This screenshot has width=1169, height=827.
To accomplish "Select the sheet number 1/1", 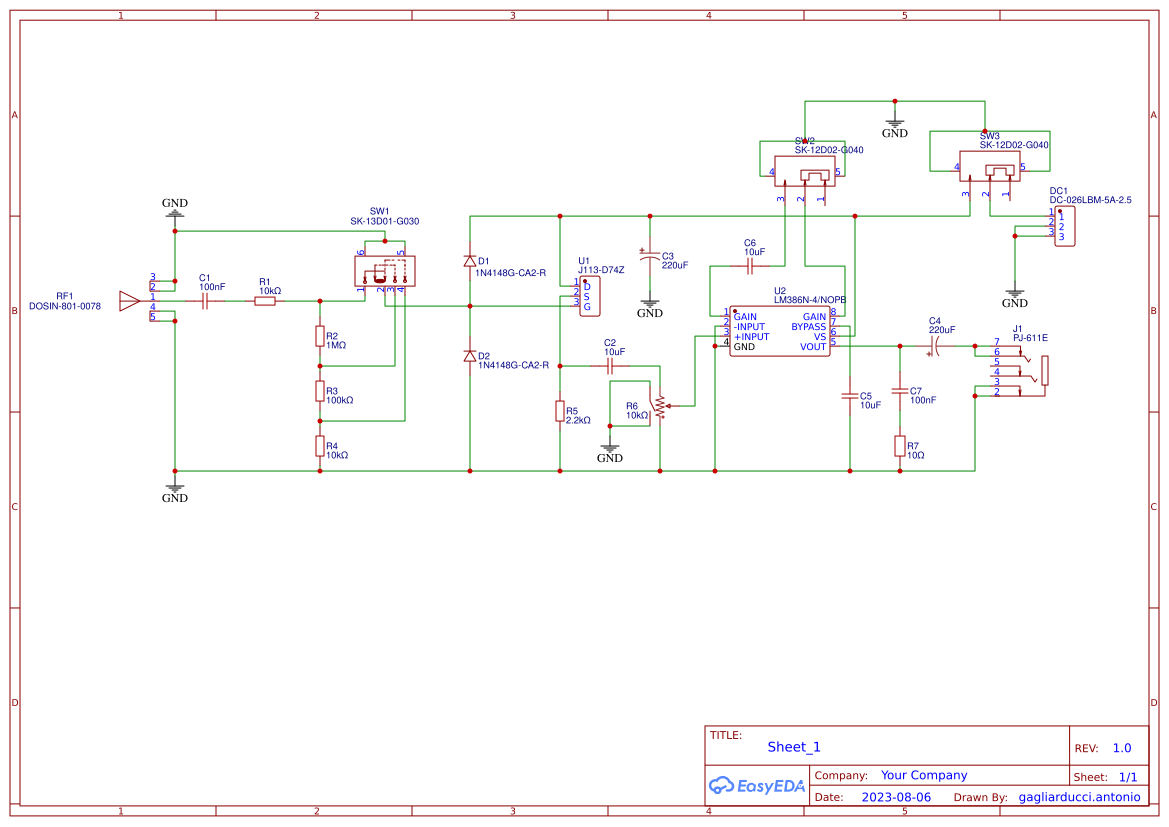I will pyautogui.click(x=1128, y=777).
